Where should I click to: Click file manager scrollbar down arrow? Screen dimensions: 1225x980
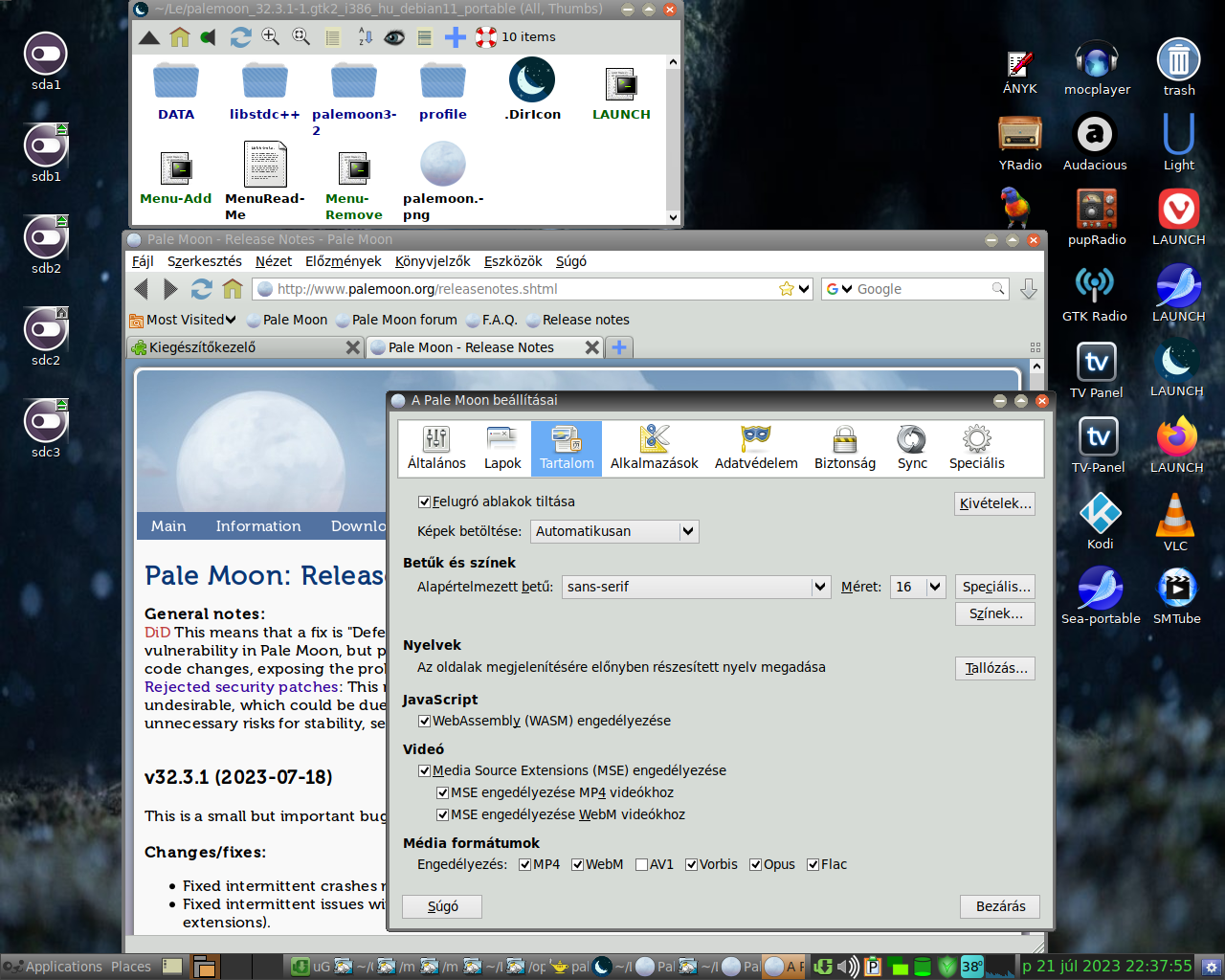(673, 217)
